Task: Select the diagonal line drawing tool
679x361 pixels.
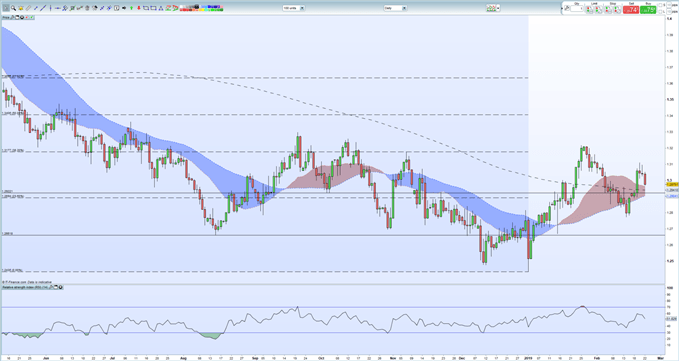Action: coord(43,8)
